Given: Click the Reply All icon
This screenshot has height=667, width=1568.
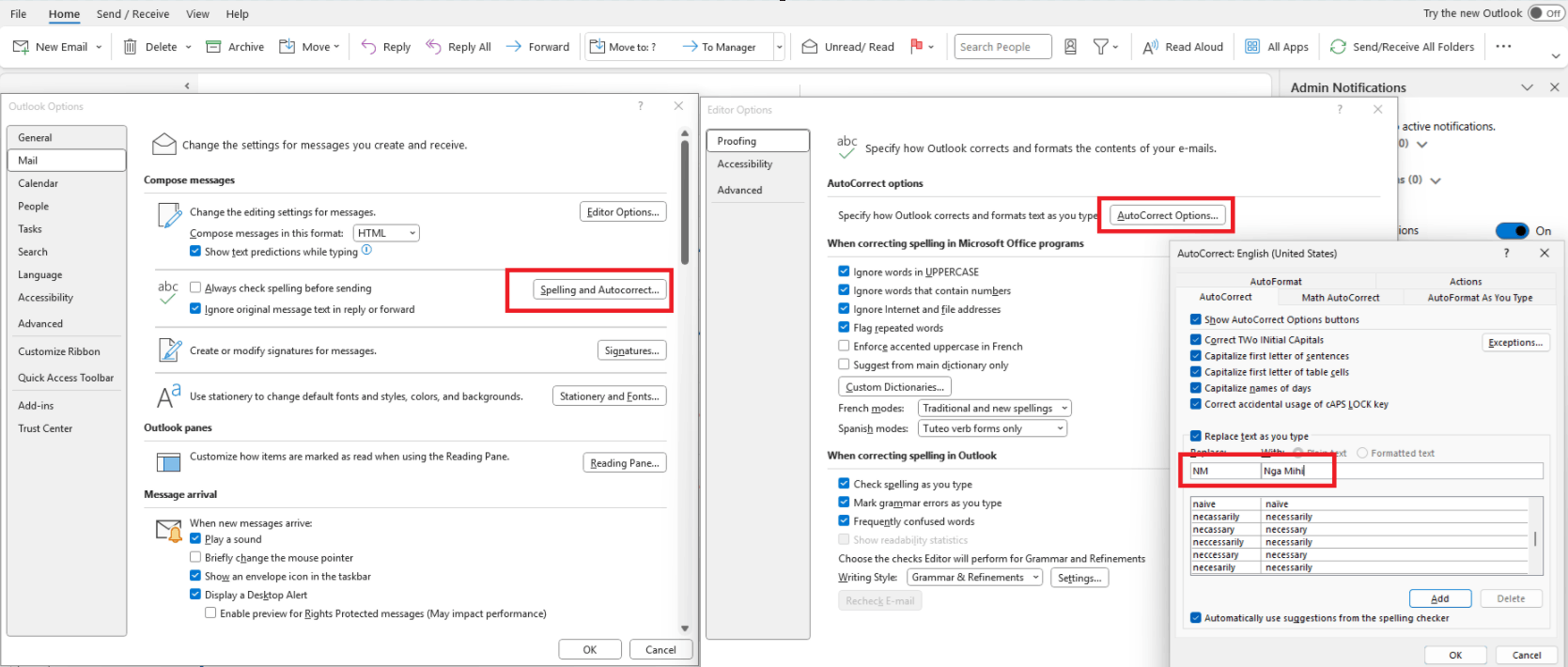Looking at the screenshot, I should 433,46.
